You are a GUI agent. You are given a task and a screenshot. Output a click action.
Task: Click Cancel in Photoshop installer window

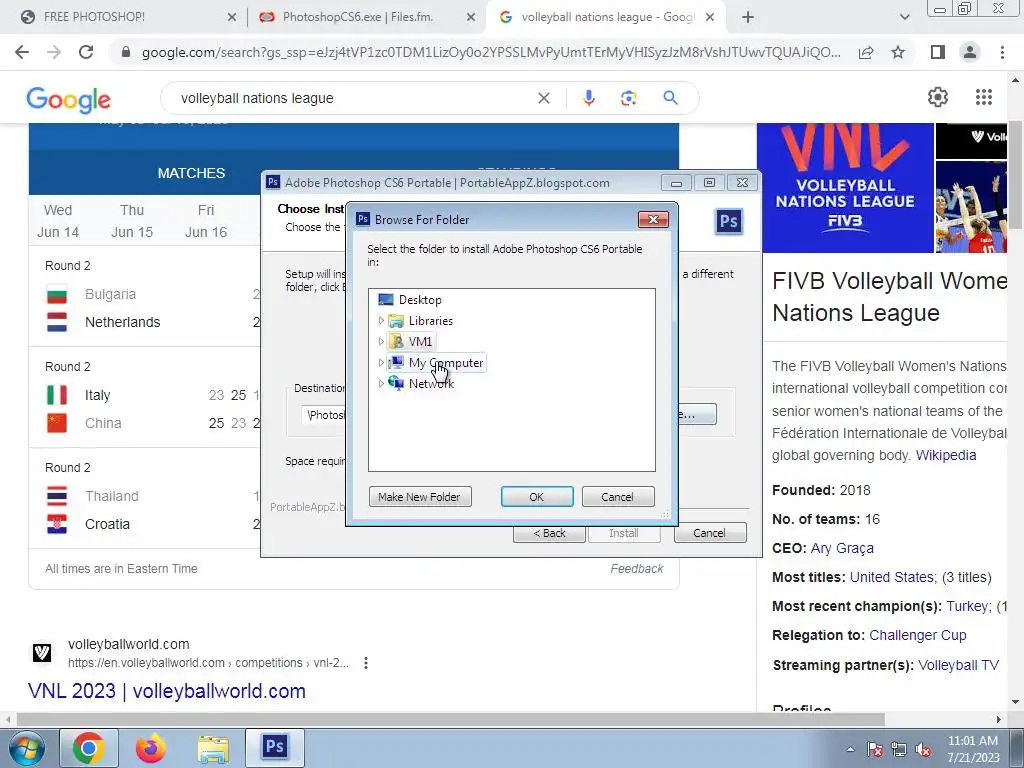click(710, 533)
